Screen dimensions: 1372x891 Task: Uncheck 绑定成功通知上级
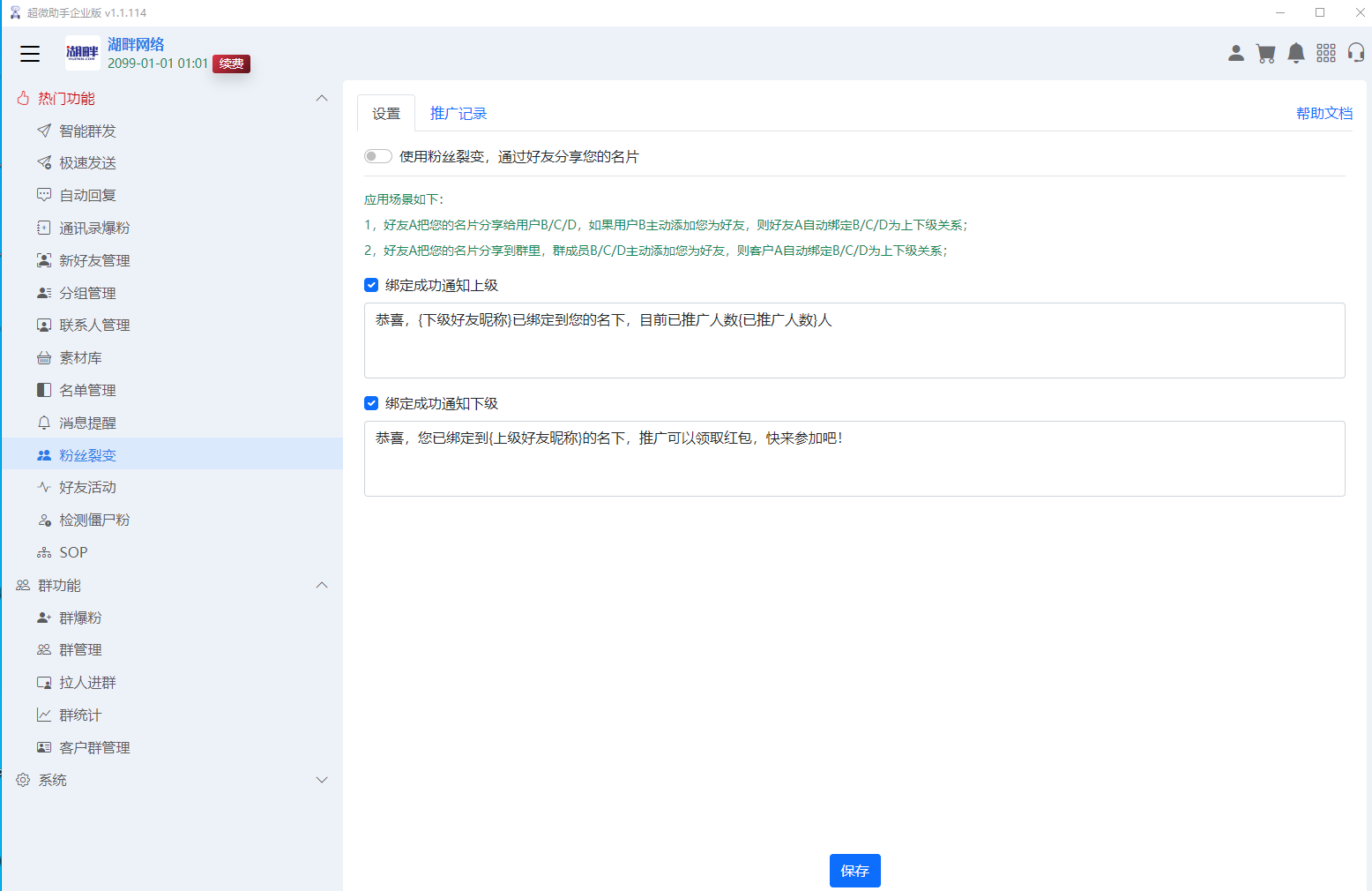coord(371,285)
